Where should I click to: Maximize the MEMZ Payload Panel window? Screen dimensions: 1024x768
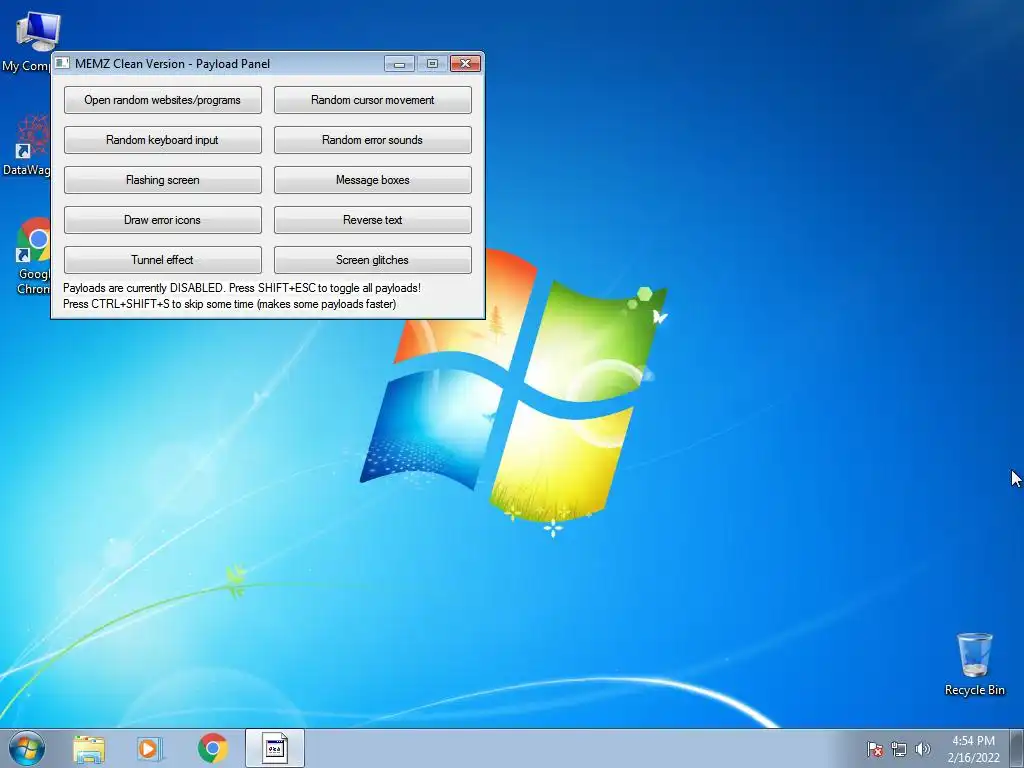coord(432,63)
